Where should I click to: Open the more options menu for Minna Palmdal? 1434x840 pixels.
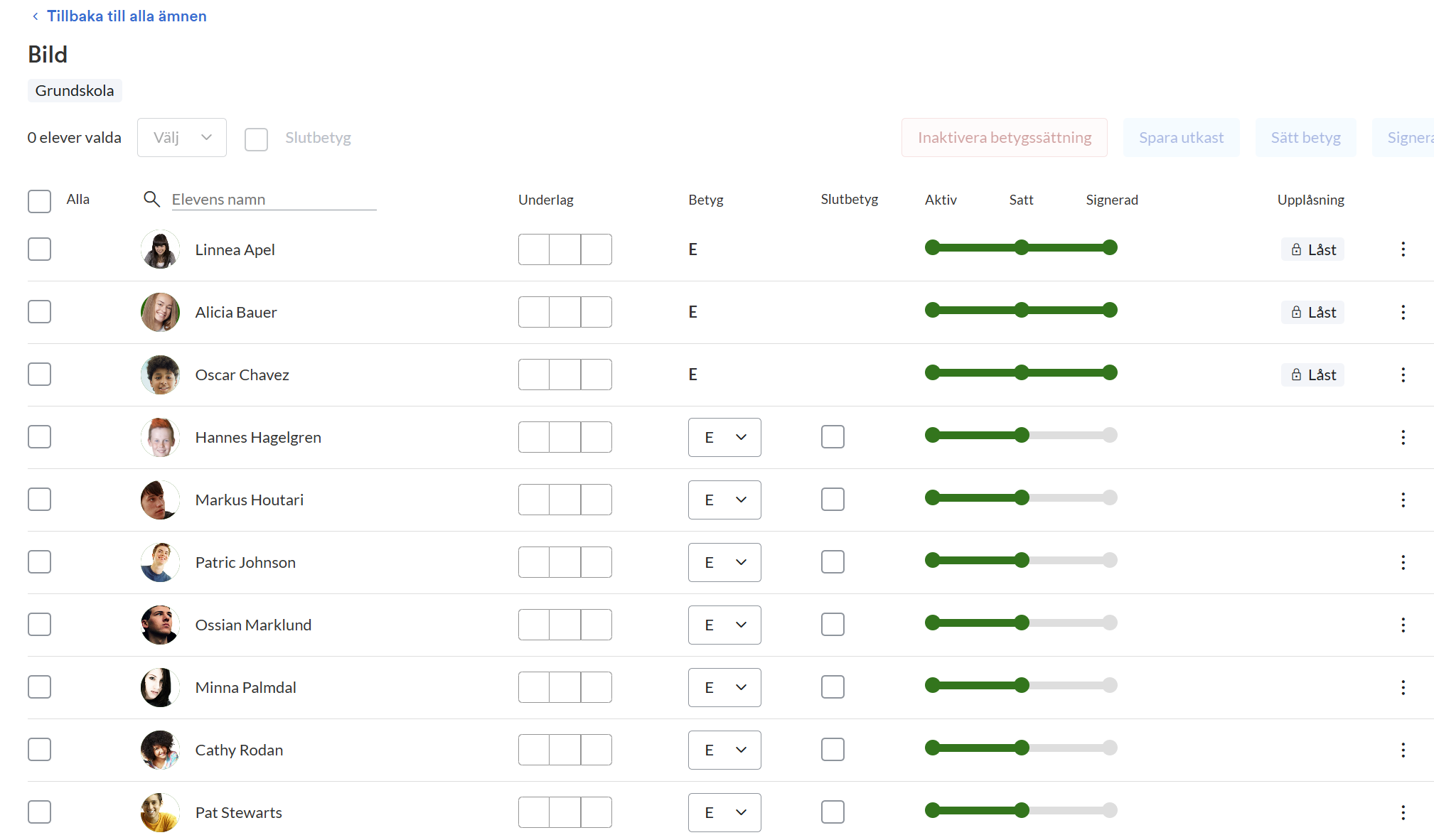click(x=1403, y=687)
